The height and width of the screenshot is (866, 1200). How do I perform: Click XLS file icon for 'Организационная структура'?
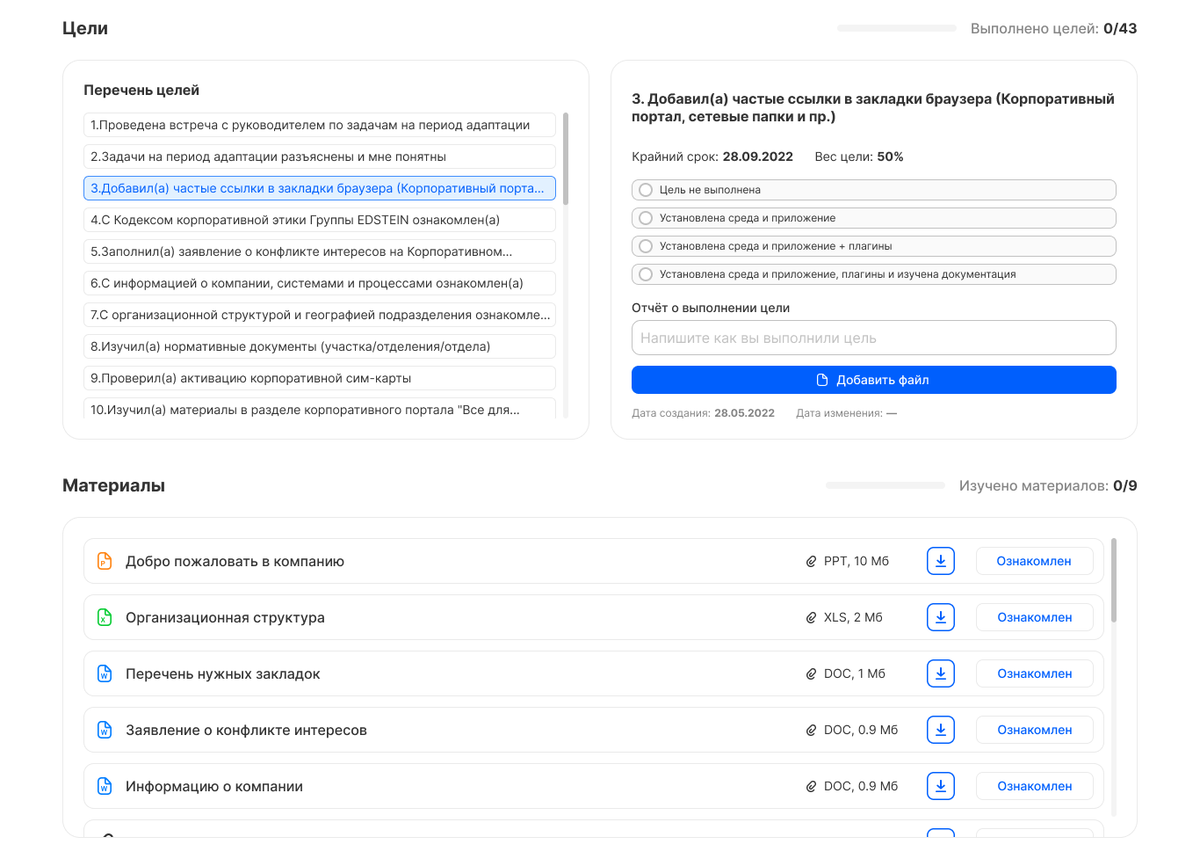coord(104,618)
